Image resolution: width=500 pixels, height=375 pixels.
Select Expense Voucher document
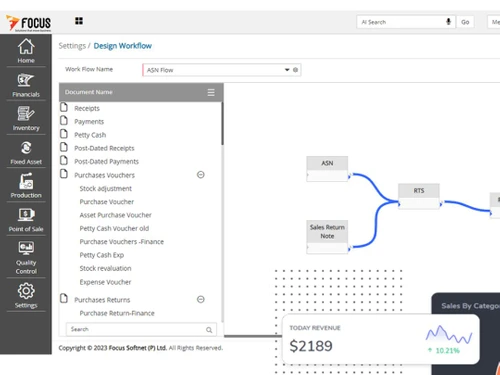pos(105,282)
